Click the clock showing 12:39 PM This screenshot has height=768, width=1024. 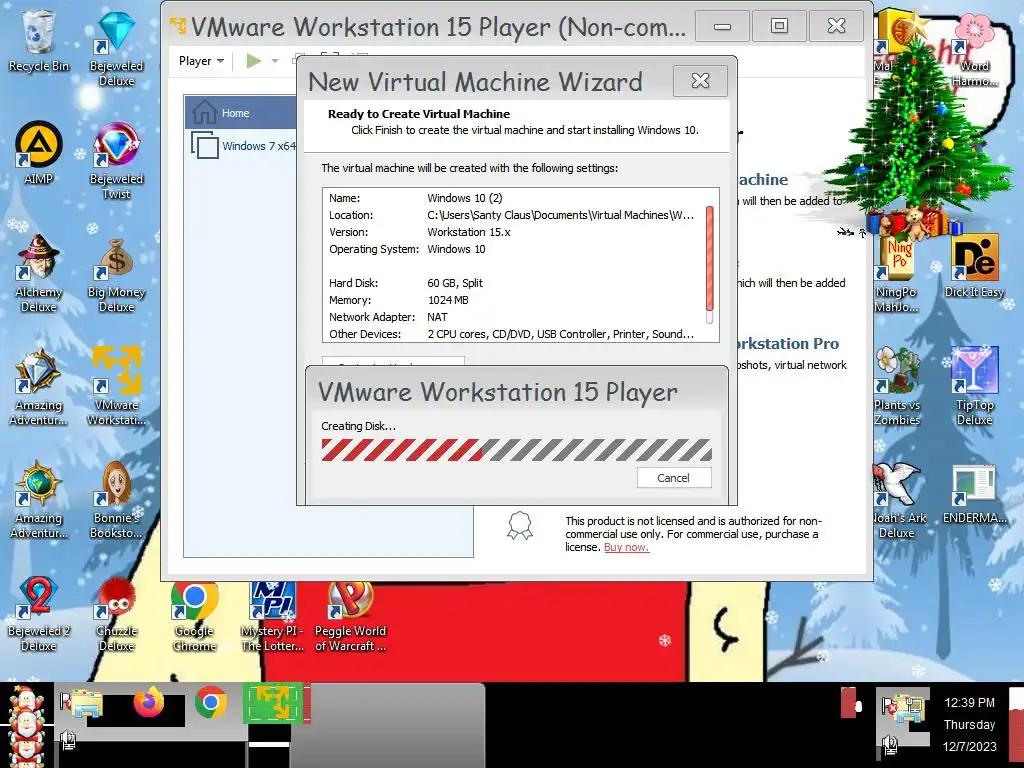tap(969, 703)
